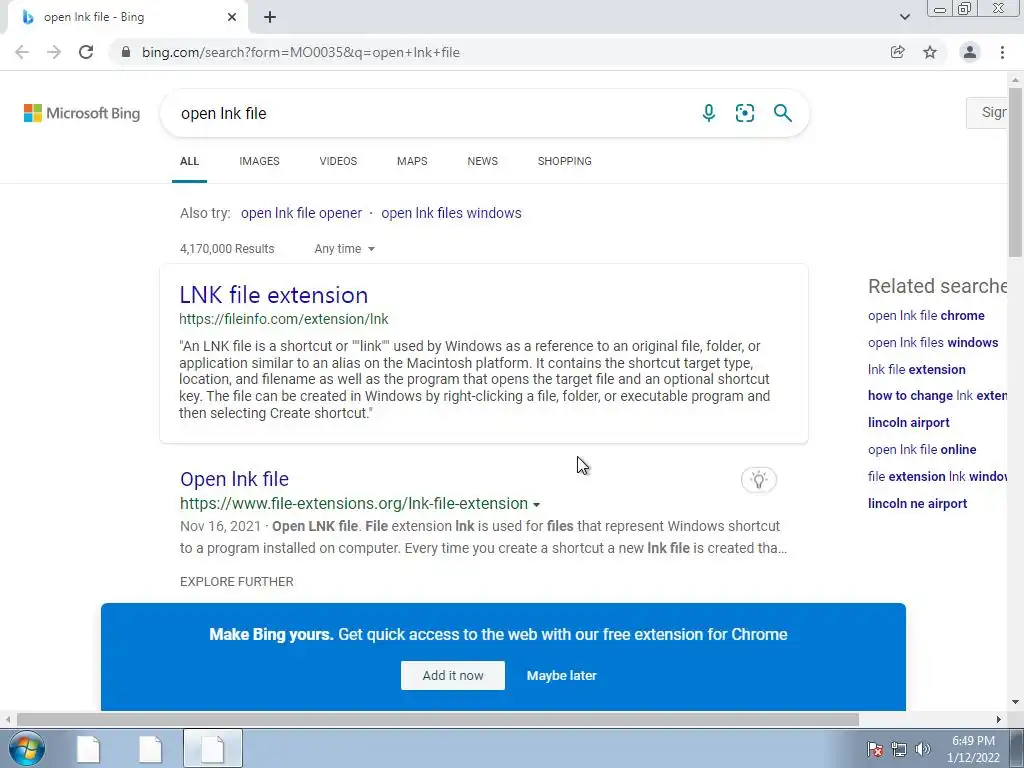Start voice search with microphone icon

(709, 113)
